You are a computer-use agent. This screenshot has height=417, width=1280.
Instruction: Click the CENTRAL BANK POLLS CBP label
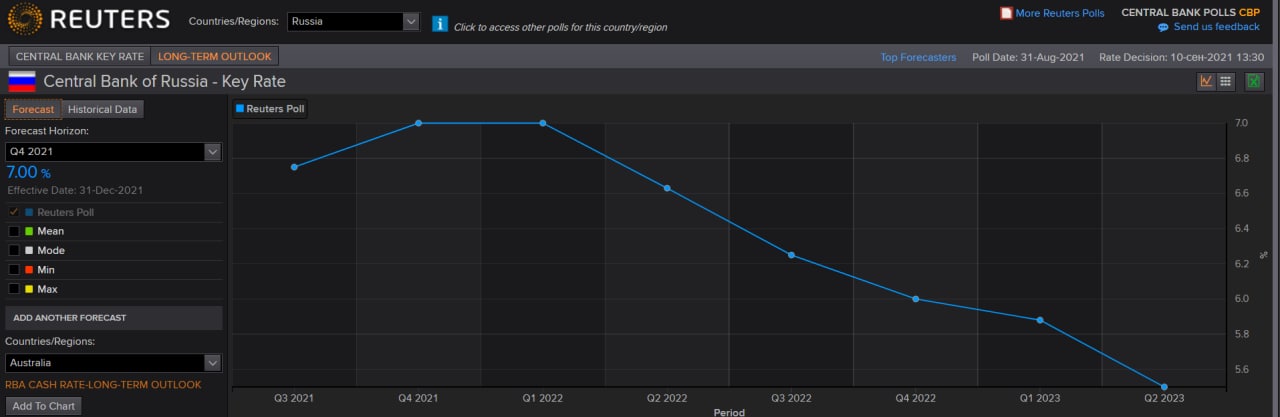click(1191, 13)
